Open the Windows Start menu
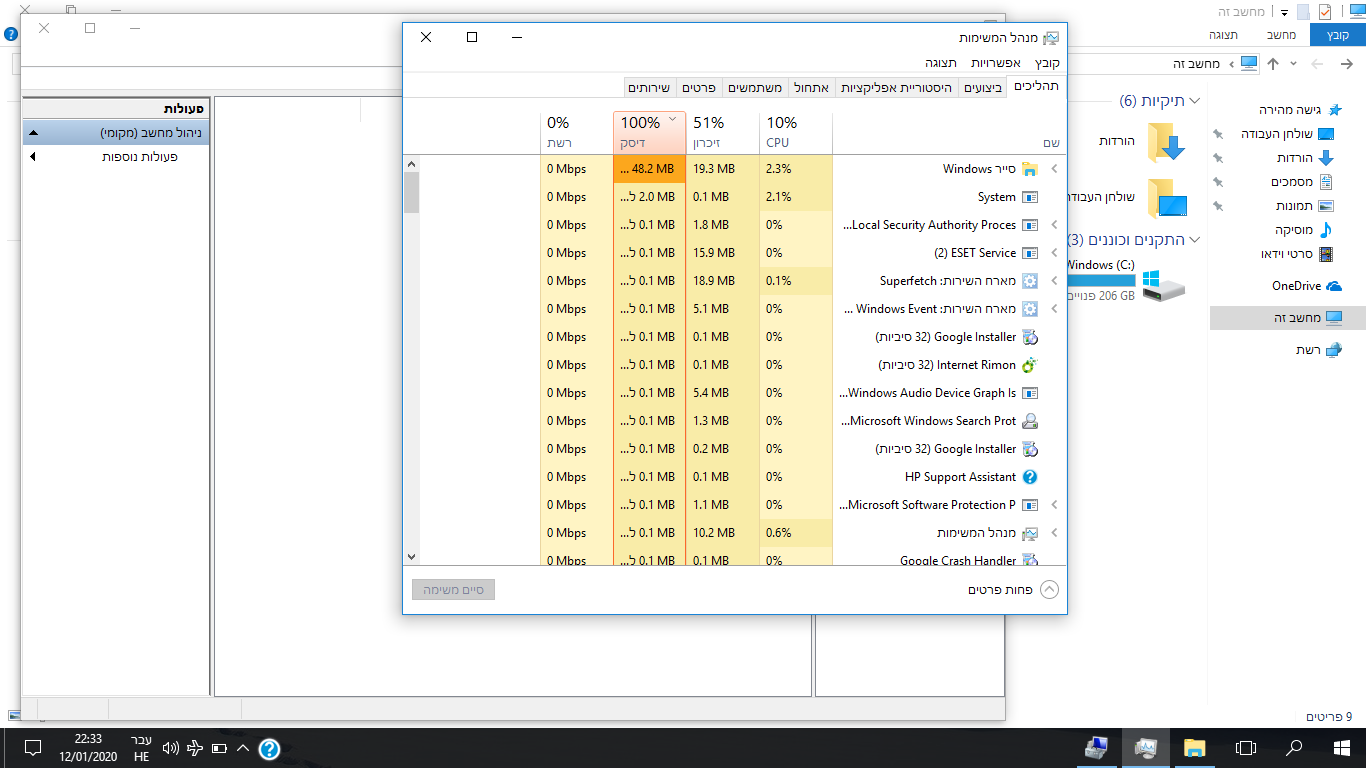This screenshot has width=1366, height=768. [x=1341, y=748]
